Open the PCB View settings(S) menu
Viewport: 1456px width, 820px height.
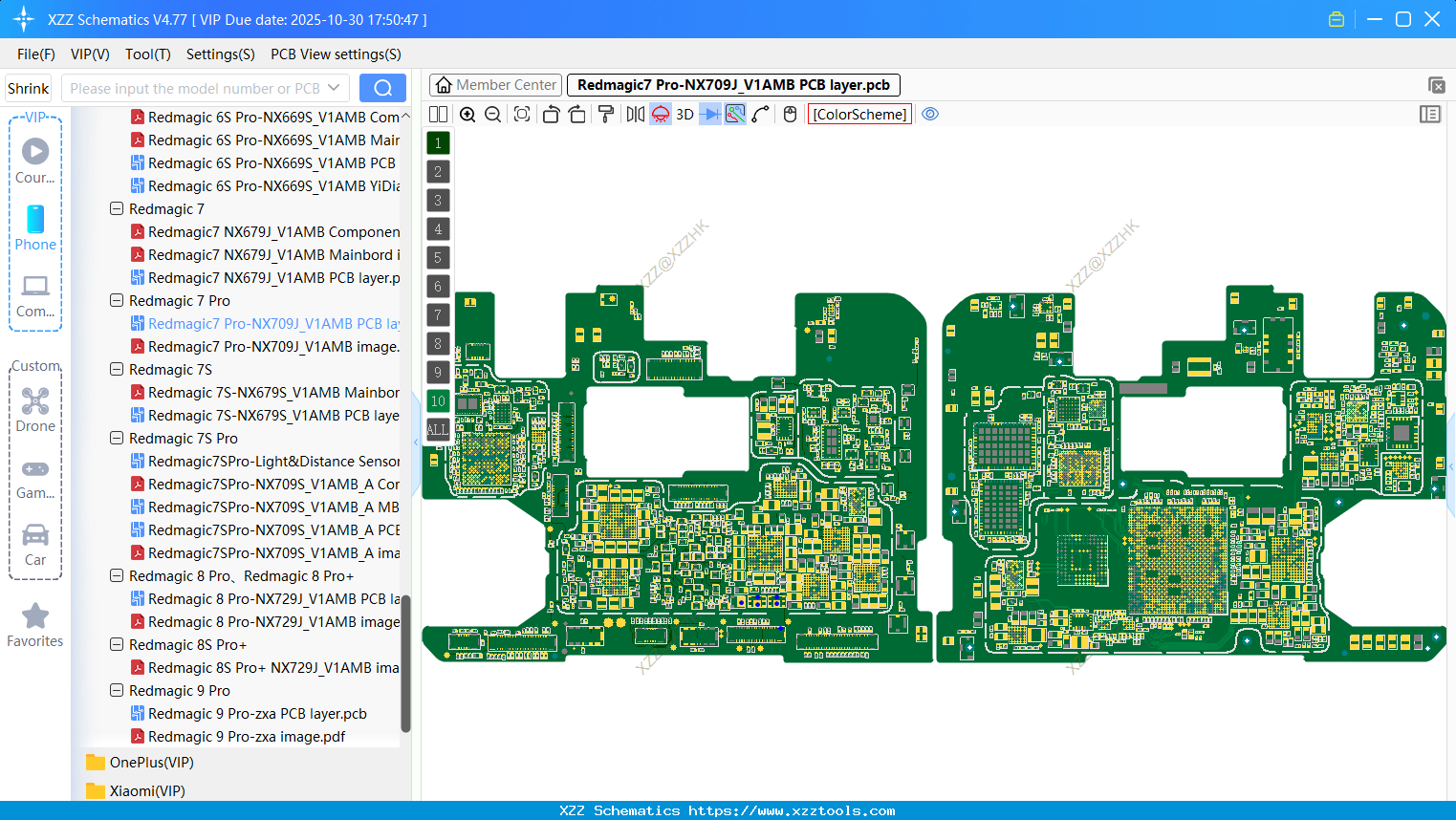335,54
